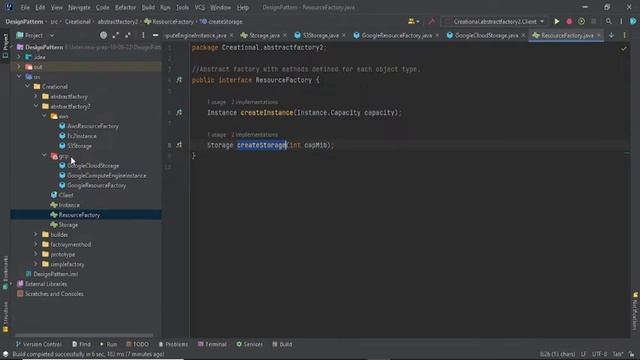Open Notifications side panel
The width and height of the screenshot is (640, 360).
(635, 311)
